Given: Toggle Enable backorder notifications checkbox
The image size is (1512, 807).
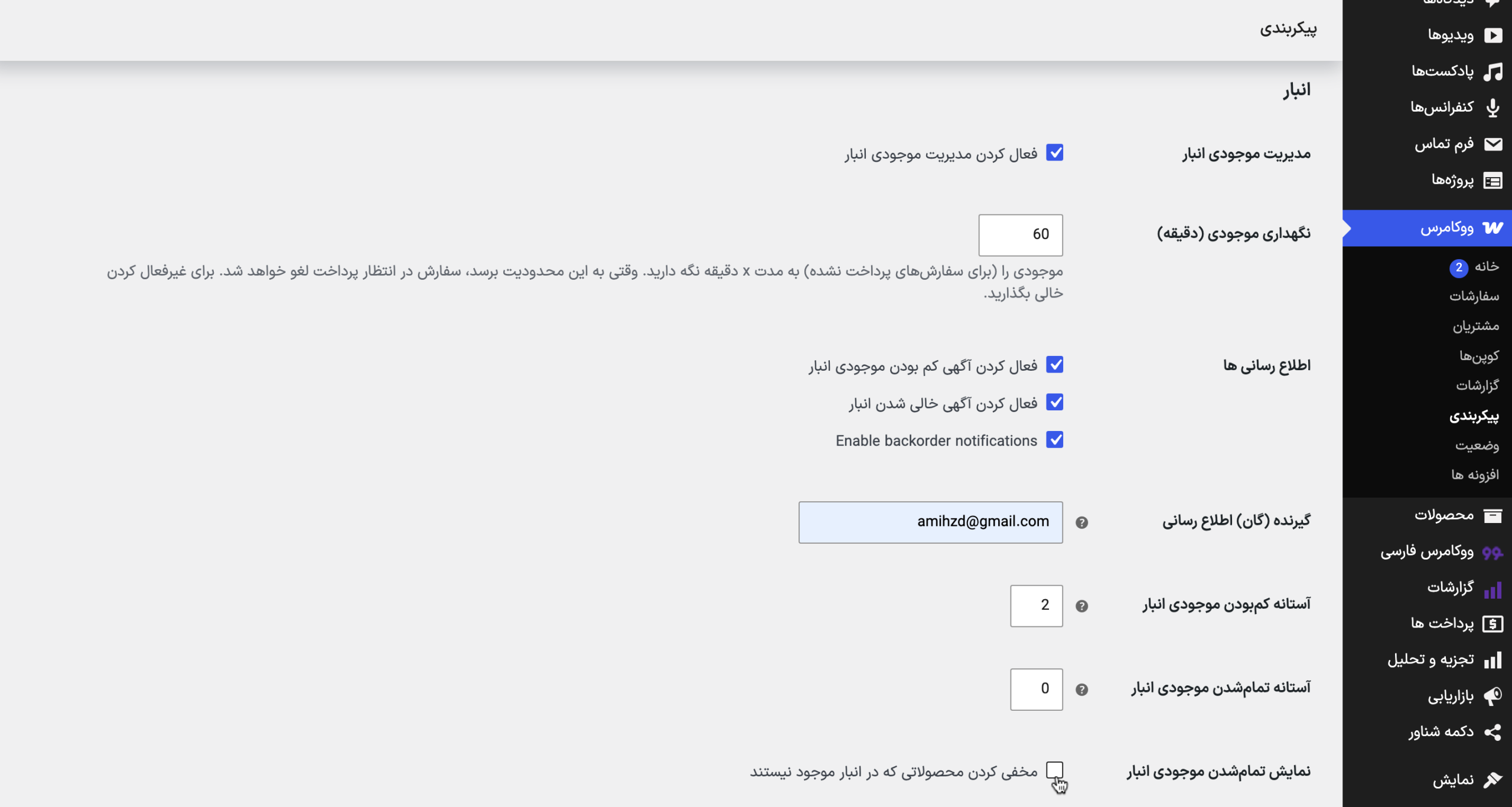Looking at the screenshot, I should [x=1054, y=440].
